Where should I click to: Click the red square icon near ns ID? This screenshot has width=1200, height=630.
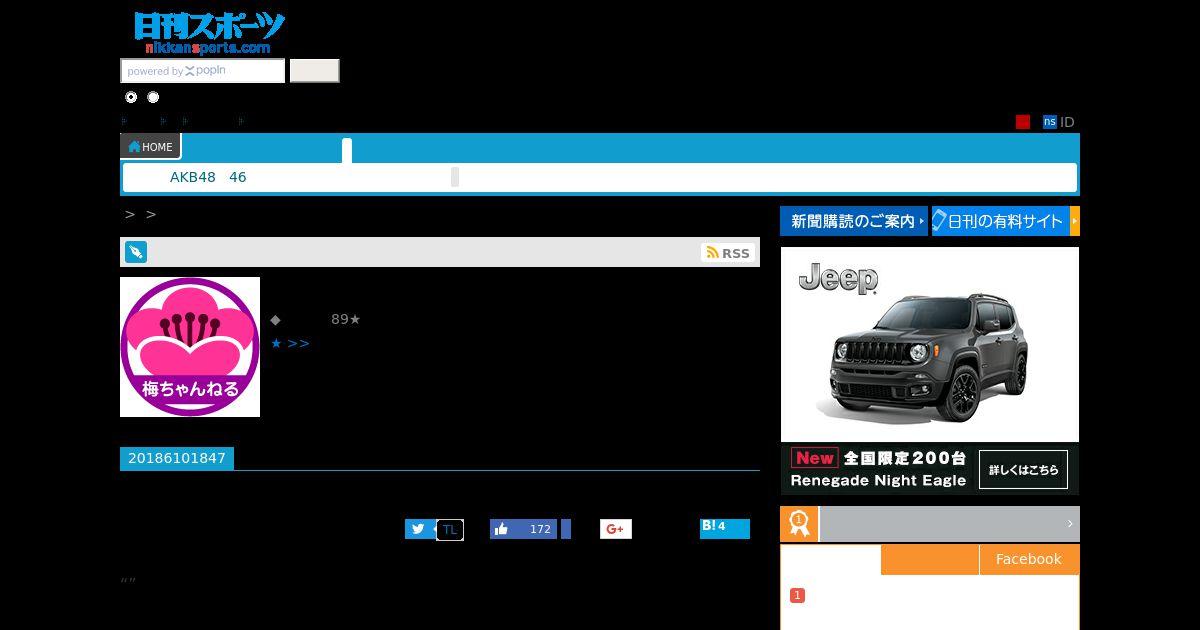1023,122
